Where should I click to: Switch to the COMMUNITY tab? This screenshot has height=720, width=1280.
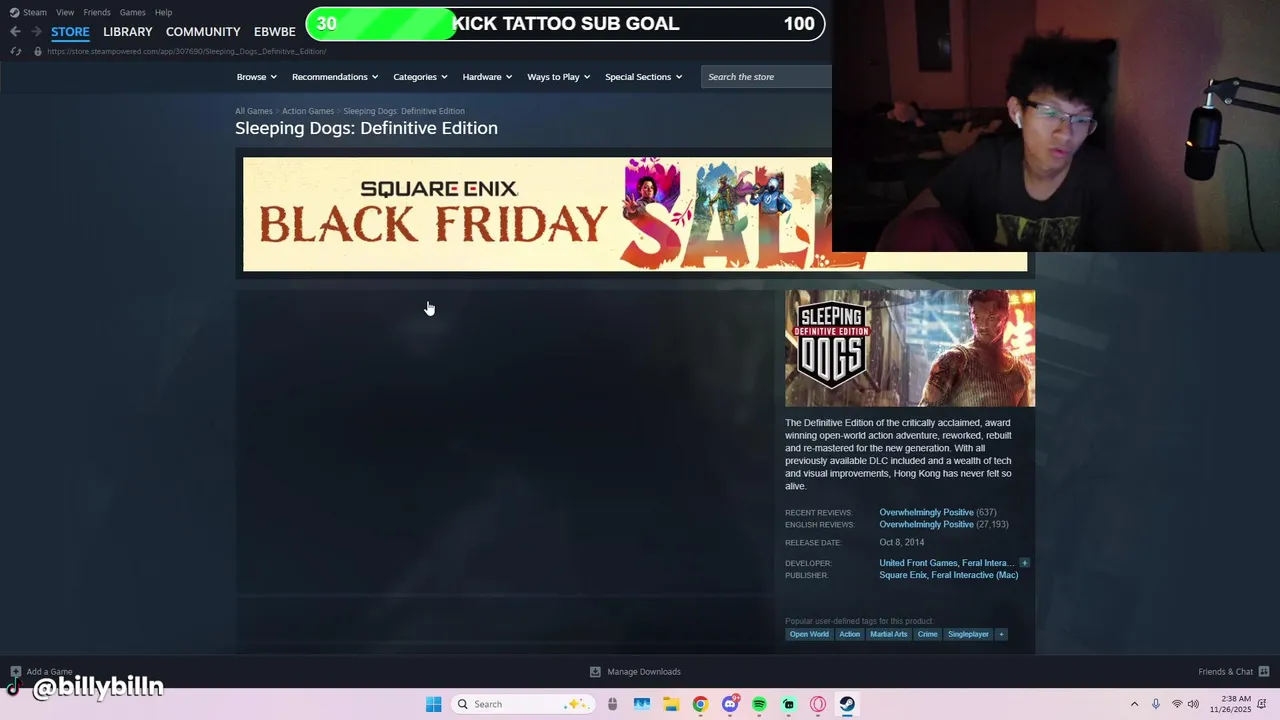[203, 32]
